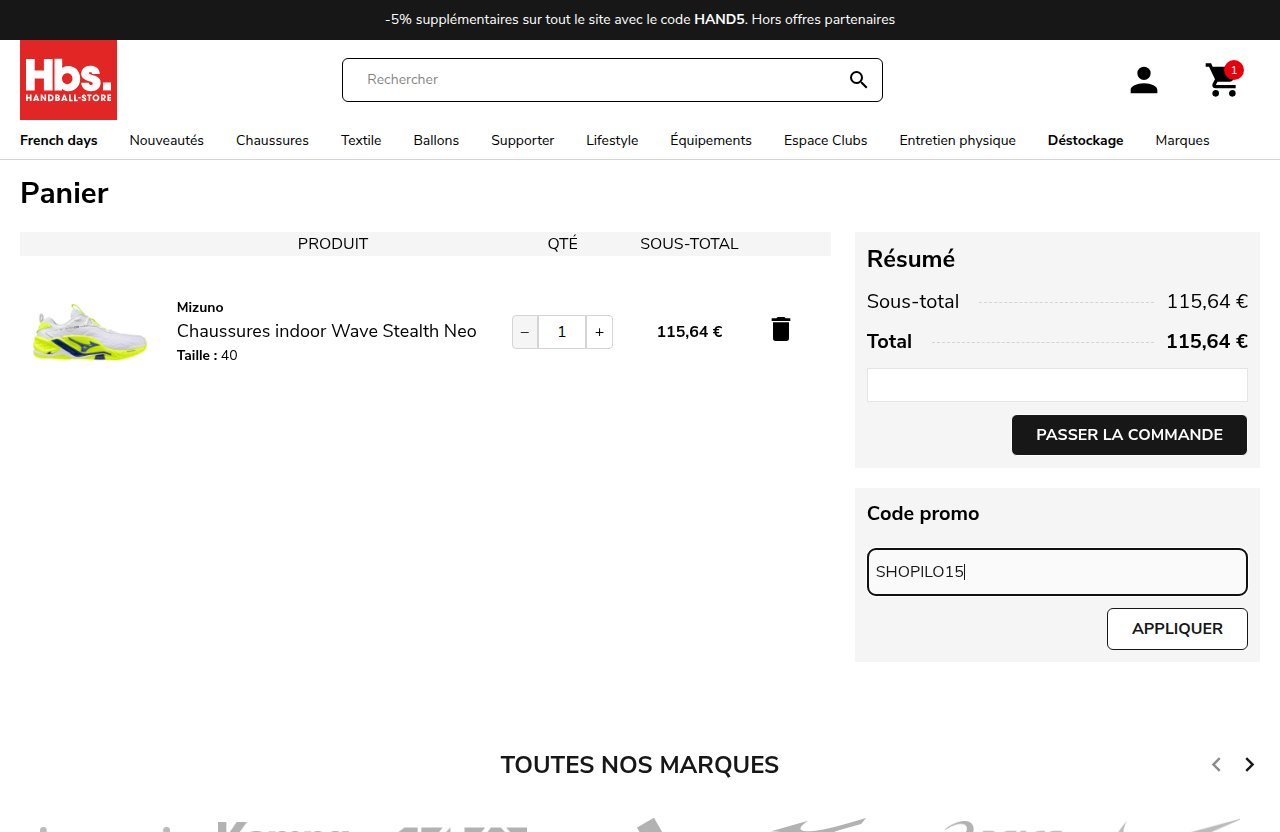Open the Textile menu
Viewport: 1280px width, 832px height.
pos(361,140)
